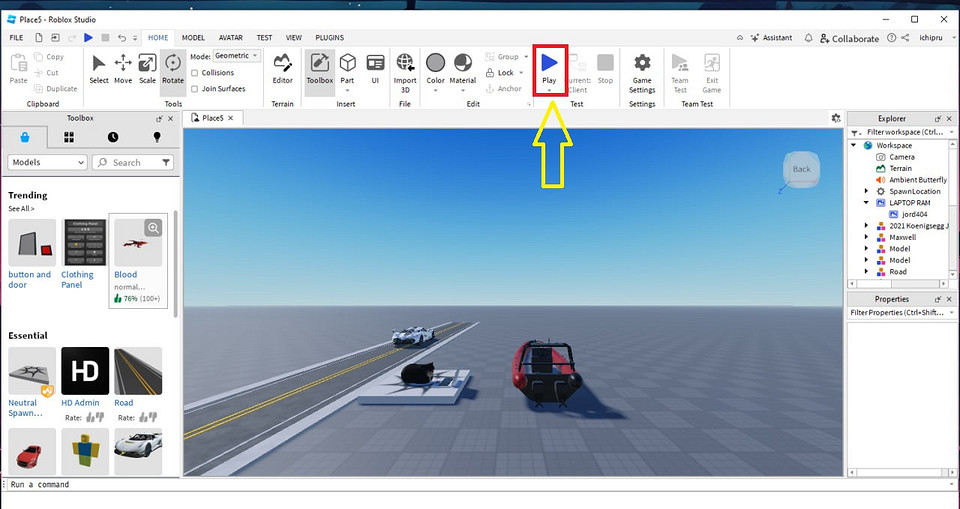Click the Import 3D icon

[405, 68]
